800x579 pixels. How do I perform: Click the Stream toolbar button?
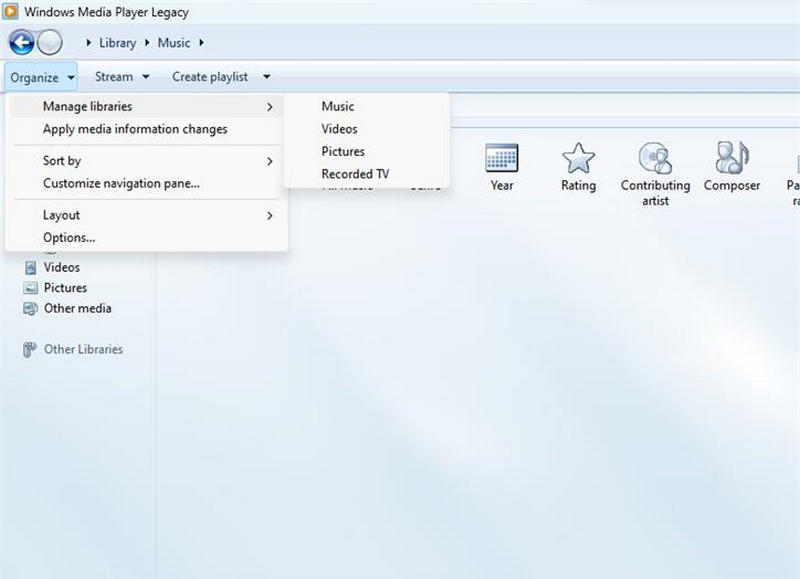coord(122,77)
